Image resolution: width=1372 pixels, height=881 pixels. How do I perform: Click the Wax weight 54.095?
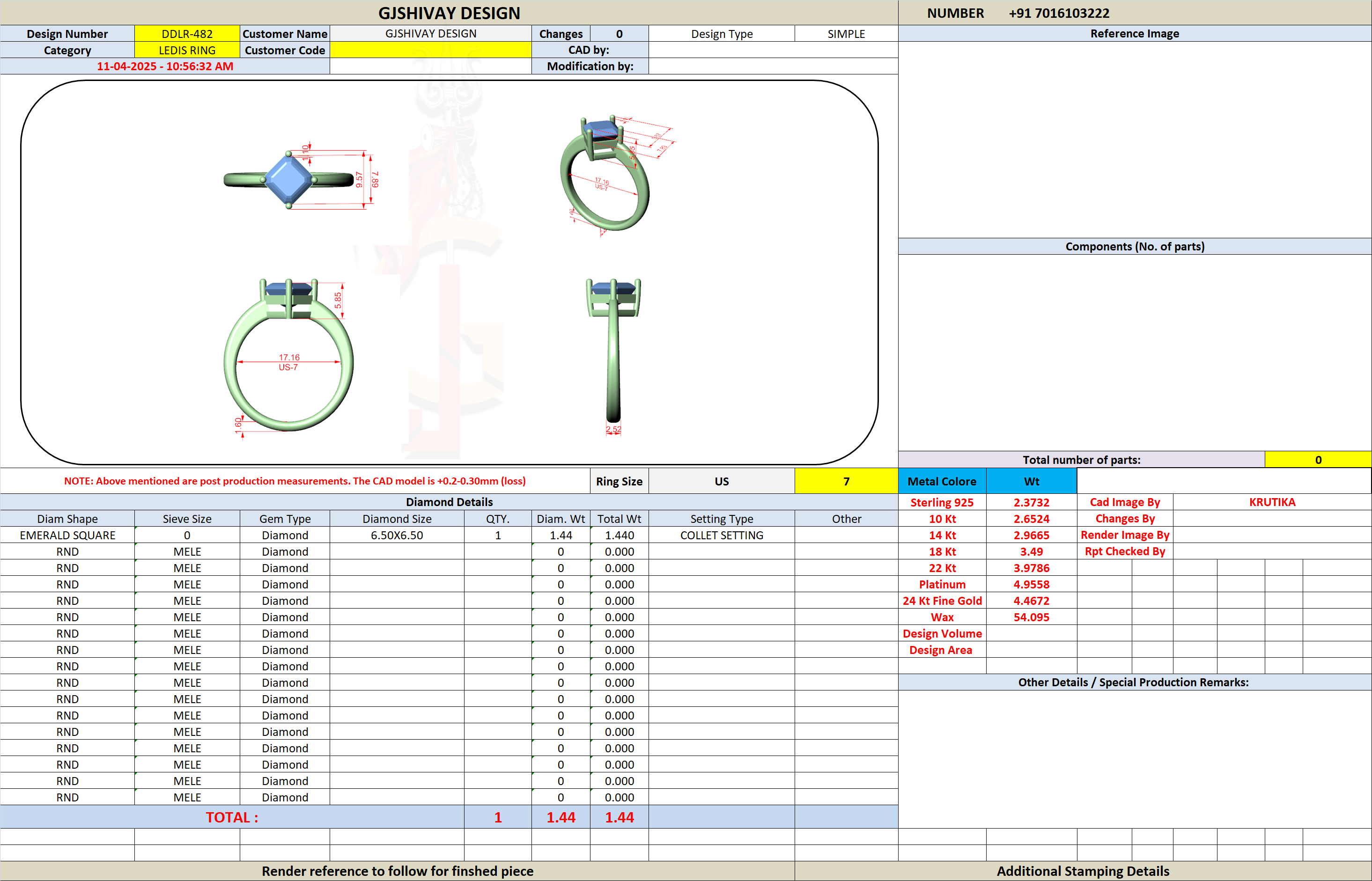click(x=1032, y=617)
